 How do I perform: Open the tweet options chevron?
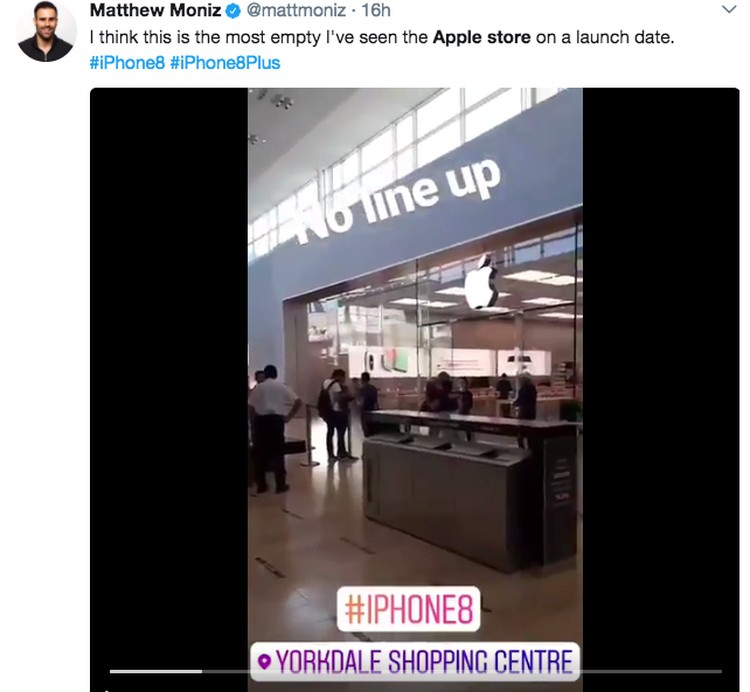(x=728, y=9)
